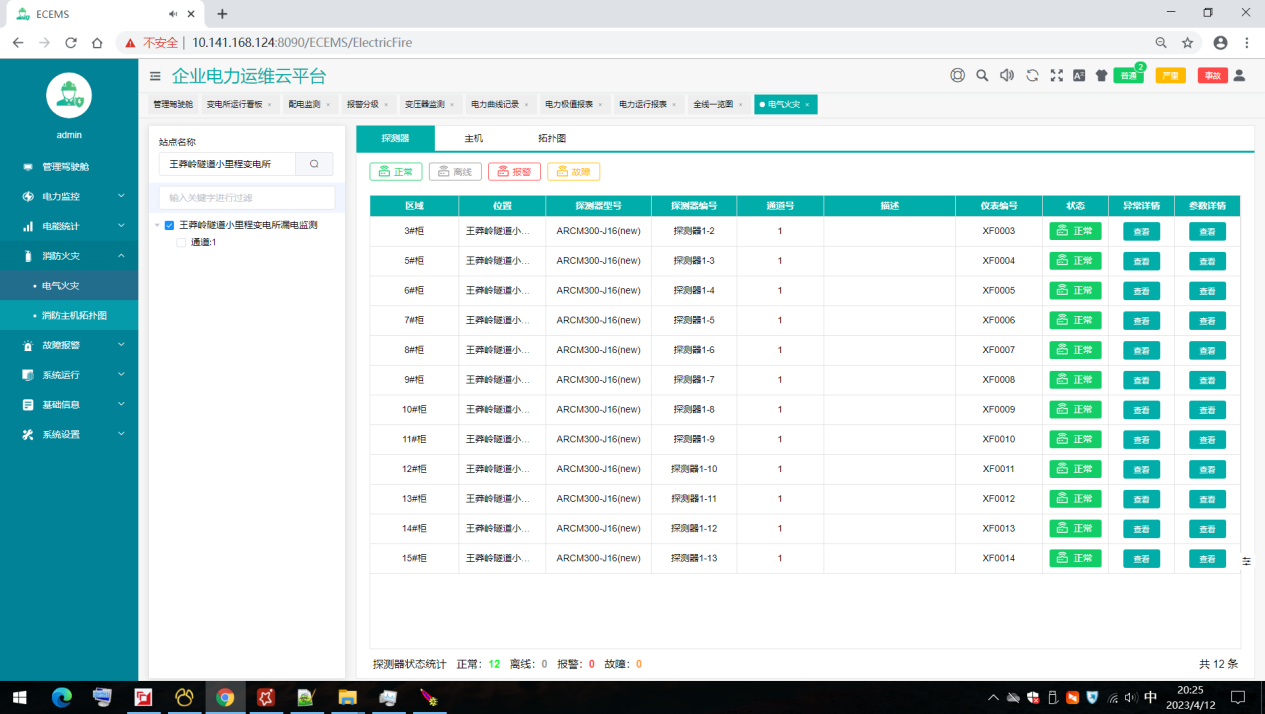Click the refresh icon in header
This screenshot has height=714, width=1265.
(x=1032, y=75)
